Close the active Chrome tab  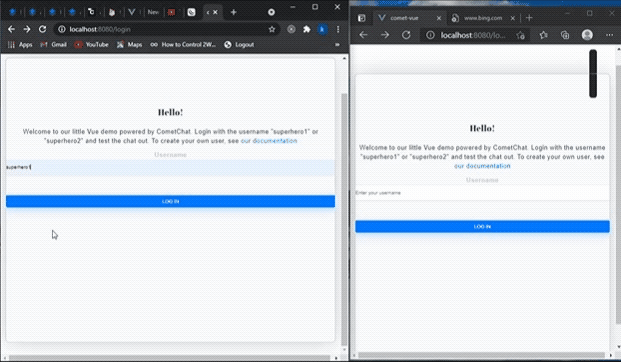[x=215, y=12]
